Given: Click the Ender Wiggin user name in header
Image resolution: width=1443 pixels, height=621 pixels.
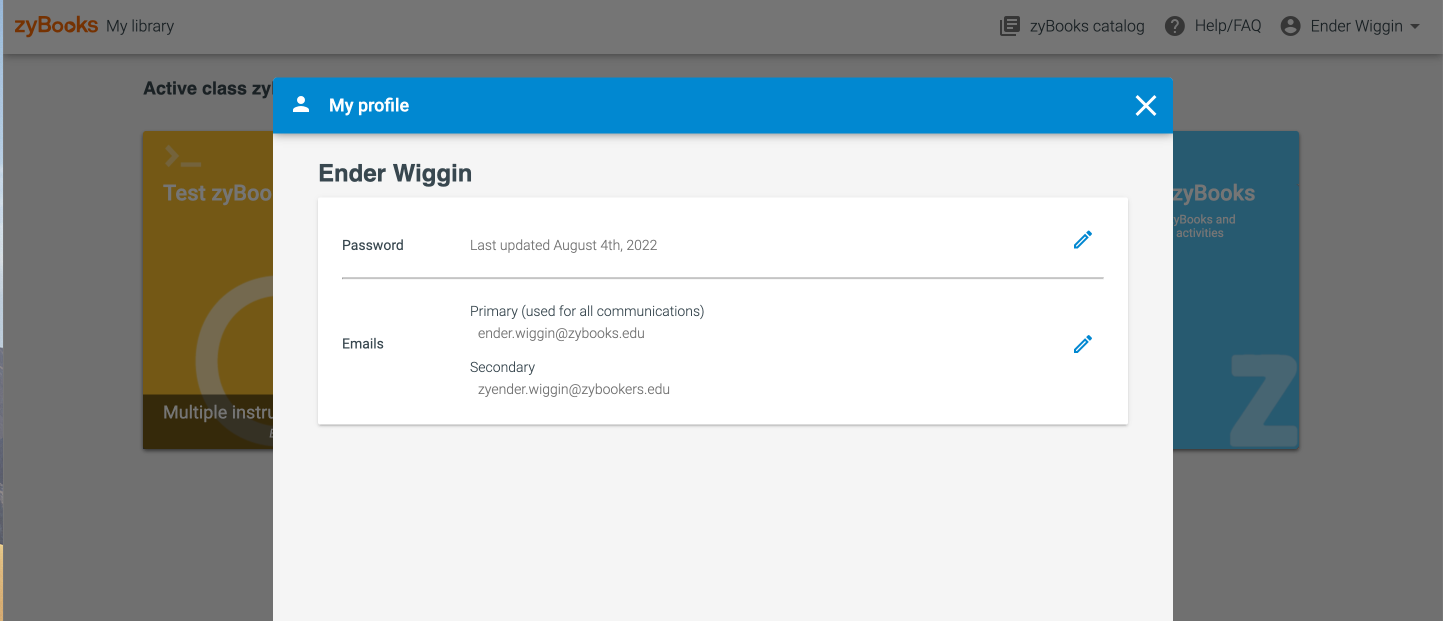Looking at the screenshot, I should 1357,26.
